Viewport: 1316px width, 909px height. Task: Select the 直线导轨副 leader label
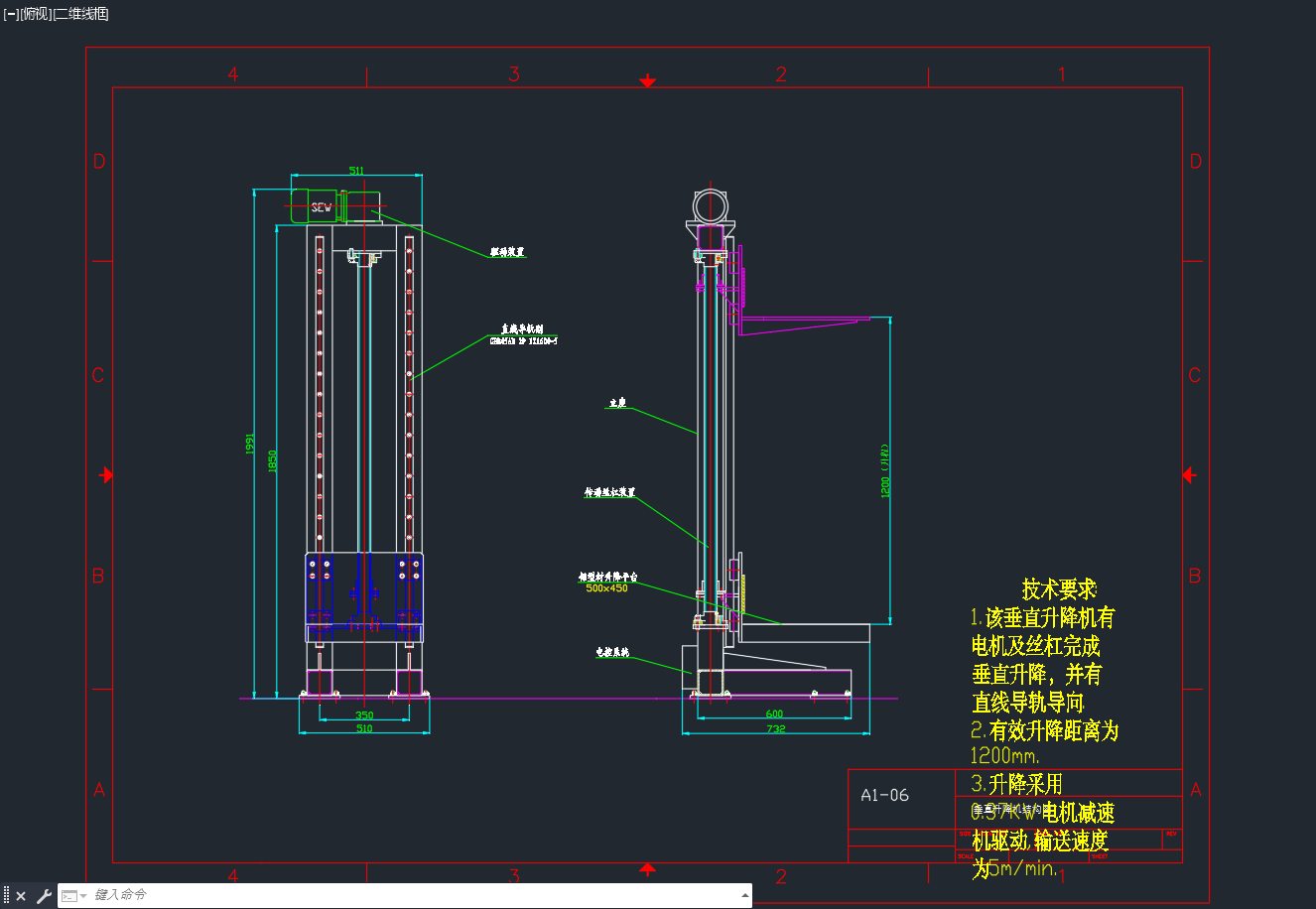522,328
